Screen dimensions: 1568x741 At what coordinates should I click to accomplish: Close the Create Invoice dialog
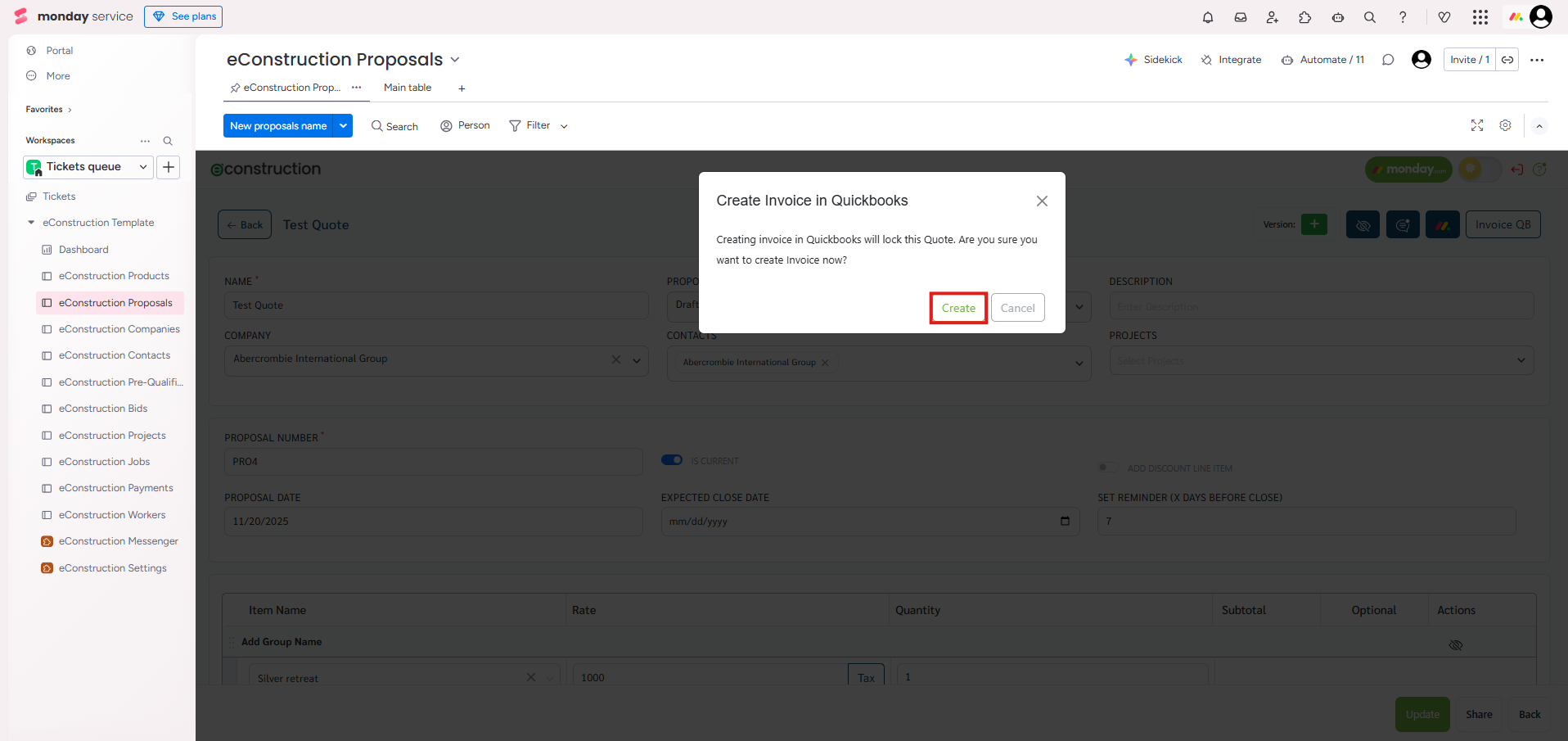click(x=1042, y=201)
